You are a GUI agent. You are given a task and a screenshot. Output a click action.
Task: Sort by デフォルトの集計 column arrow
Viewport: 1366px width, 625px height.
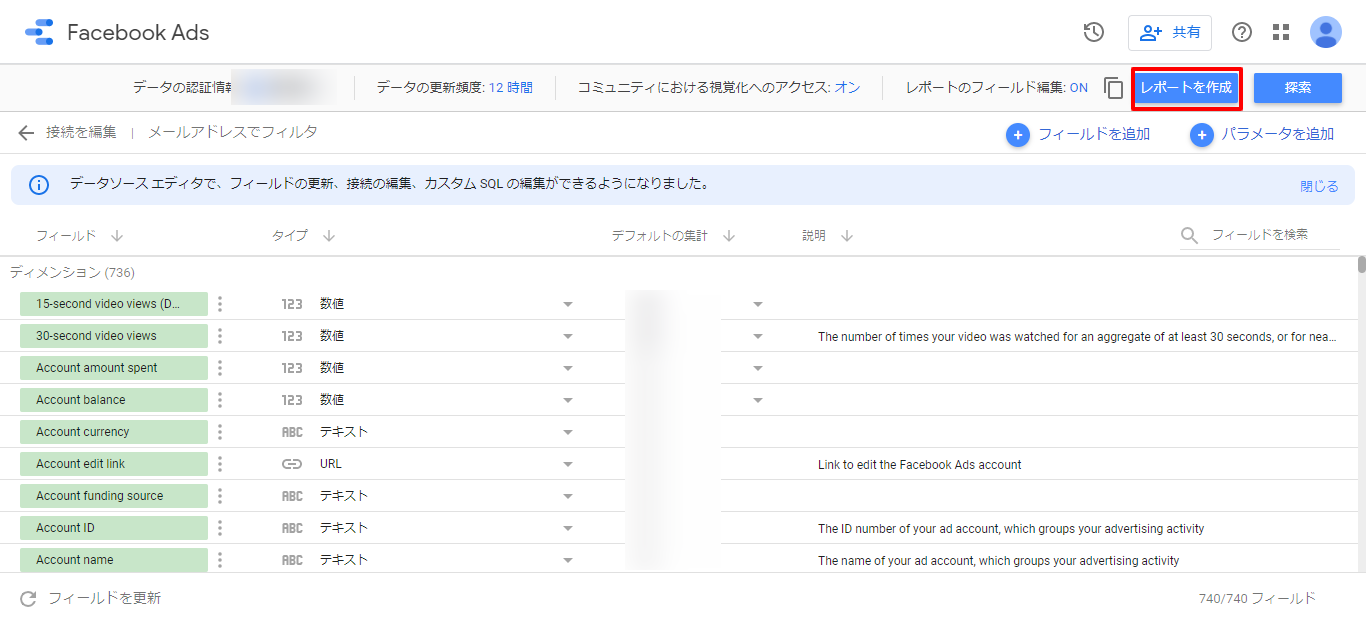(x=729, y=236)
